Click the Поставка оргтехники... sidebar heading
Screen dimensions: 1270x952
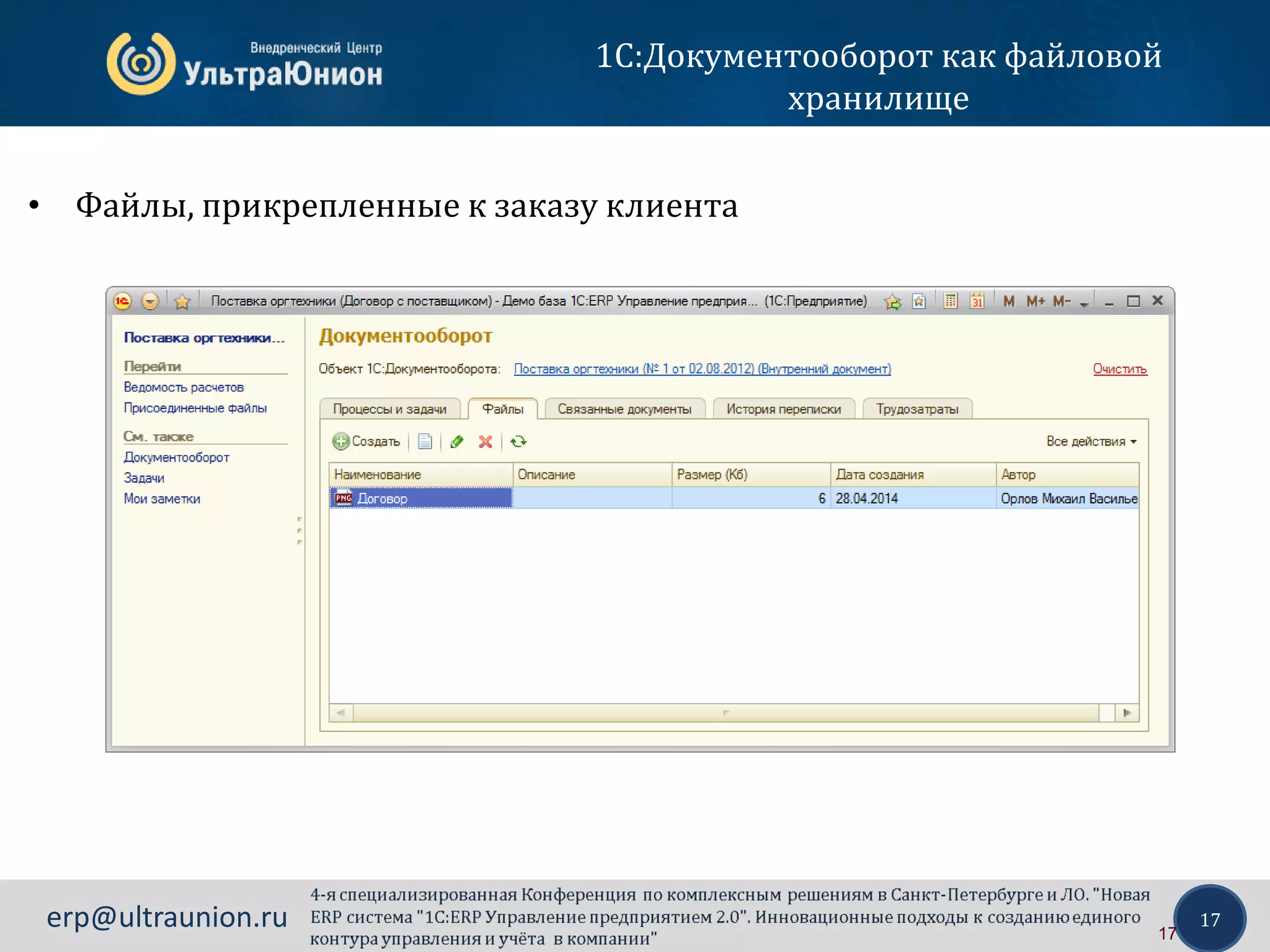point(204,338)
